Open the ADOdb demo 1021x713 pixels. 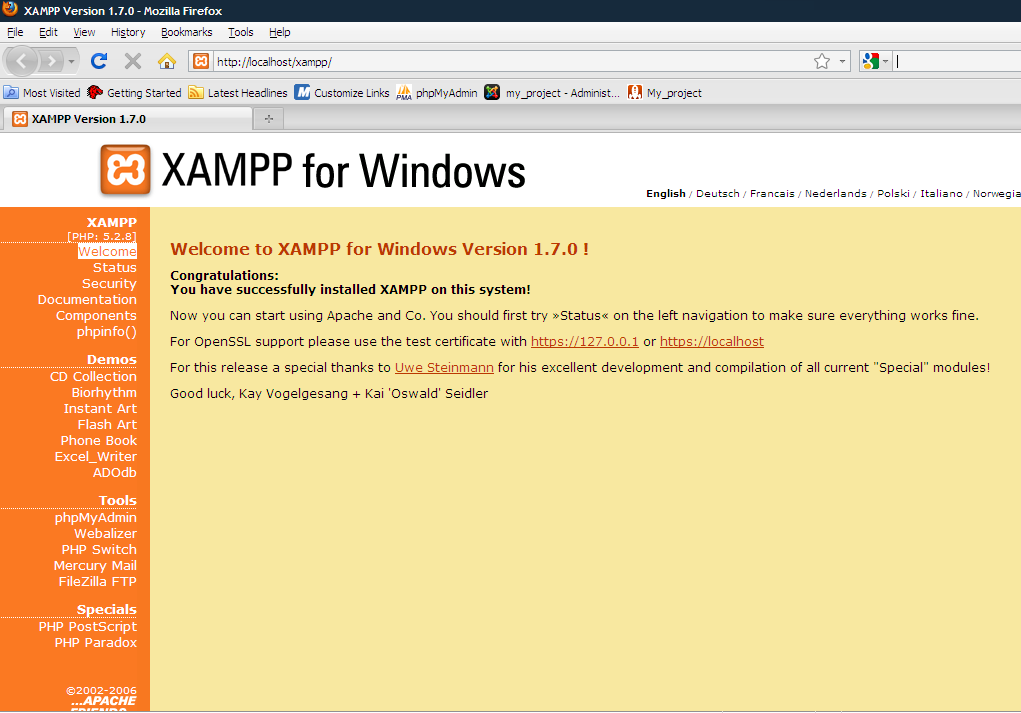pyautogui.click(x=115, y=473)
